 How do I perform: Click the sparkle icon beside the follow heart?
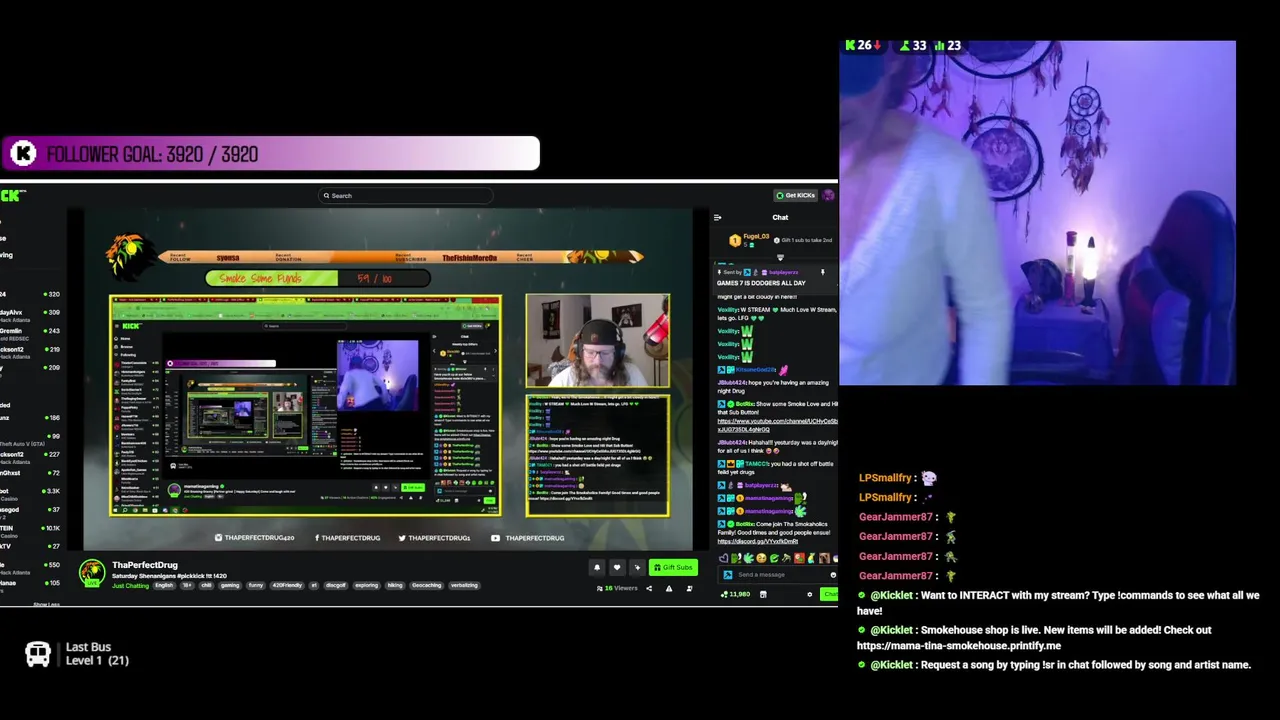(637, 567)
